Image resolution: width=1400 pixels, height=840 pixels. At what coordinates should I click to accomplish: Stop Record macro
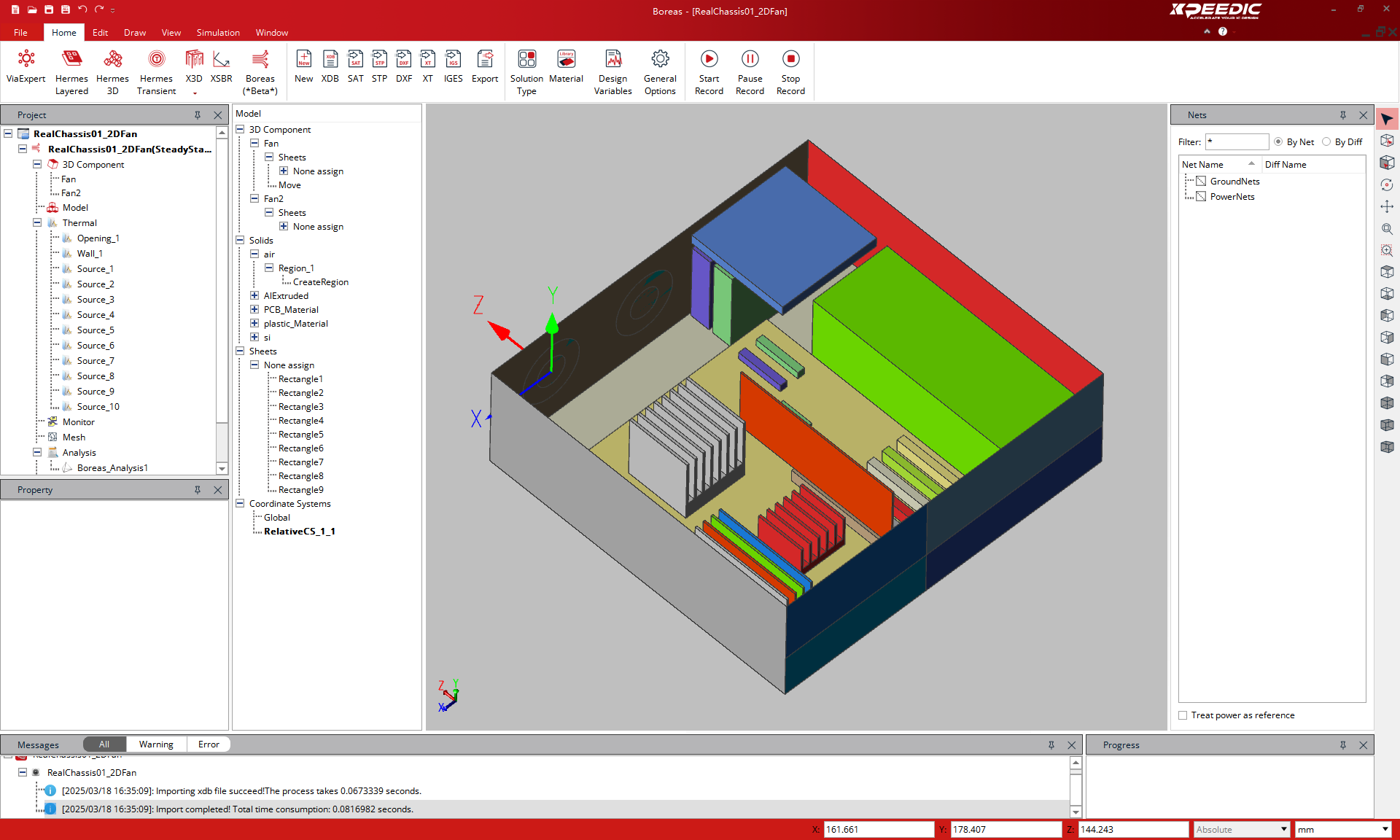click(790, 72)
